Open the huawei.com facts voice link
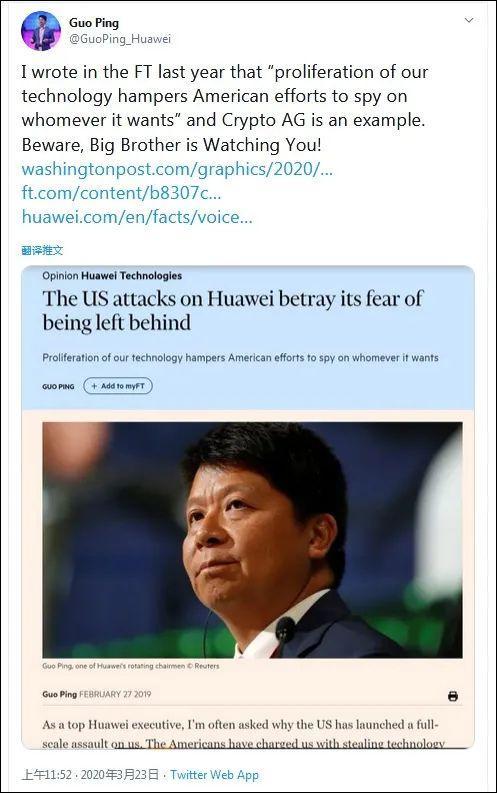The height and width of the screenshot is (793, 497). tap(137, 217)
